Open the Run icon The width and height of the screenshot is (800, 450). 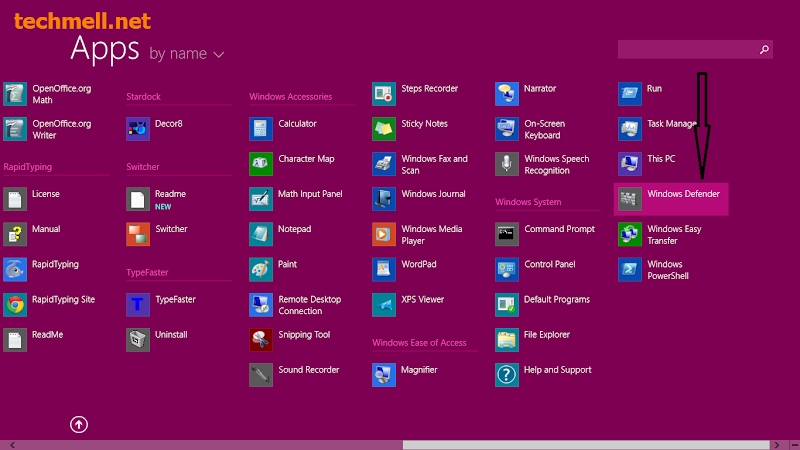(x=630, y=94)
